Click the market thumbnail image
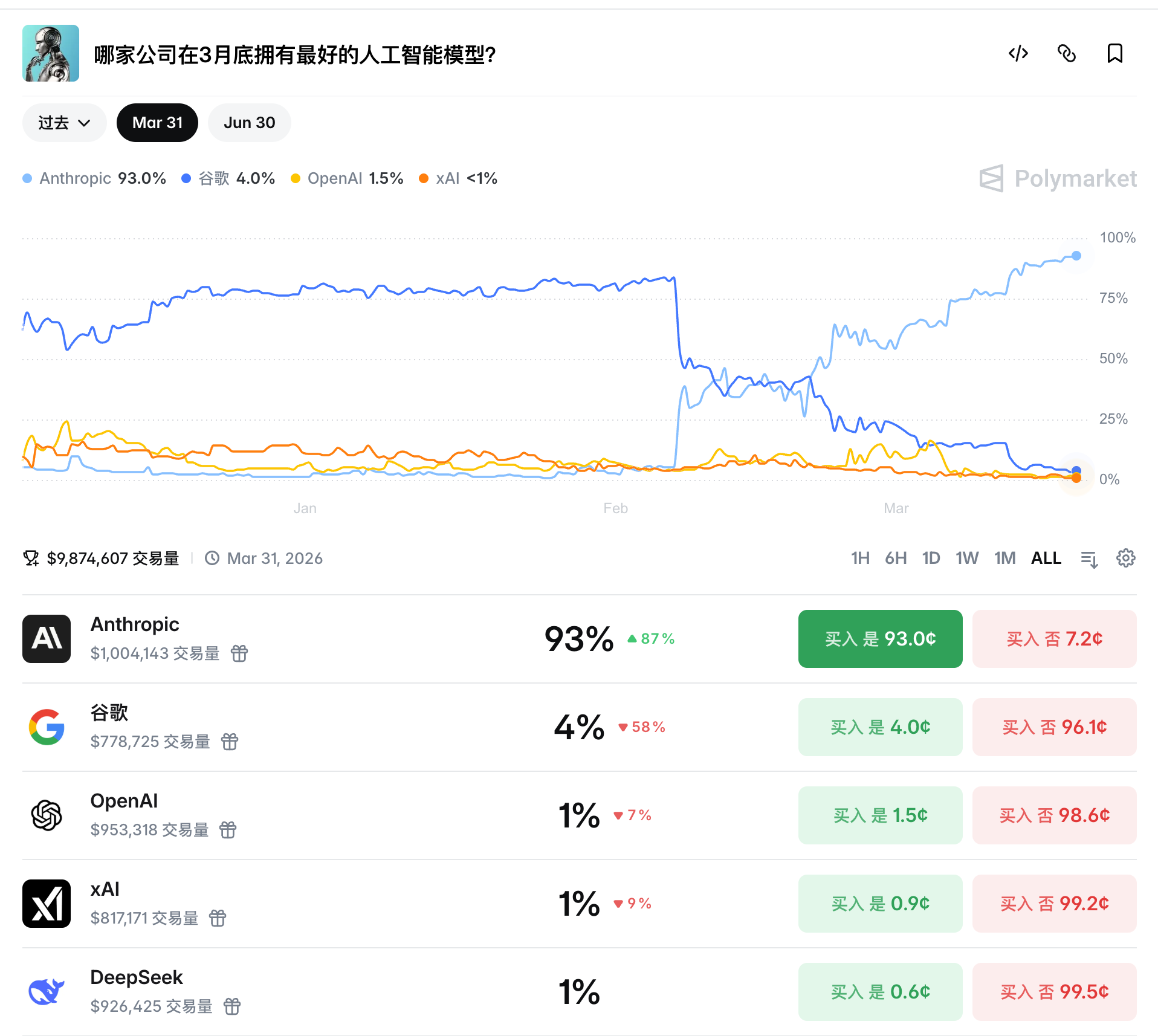 (x=51, y=53)
